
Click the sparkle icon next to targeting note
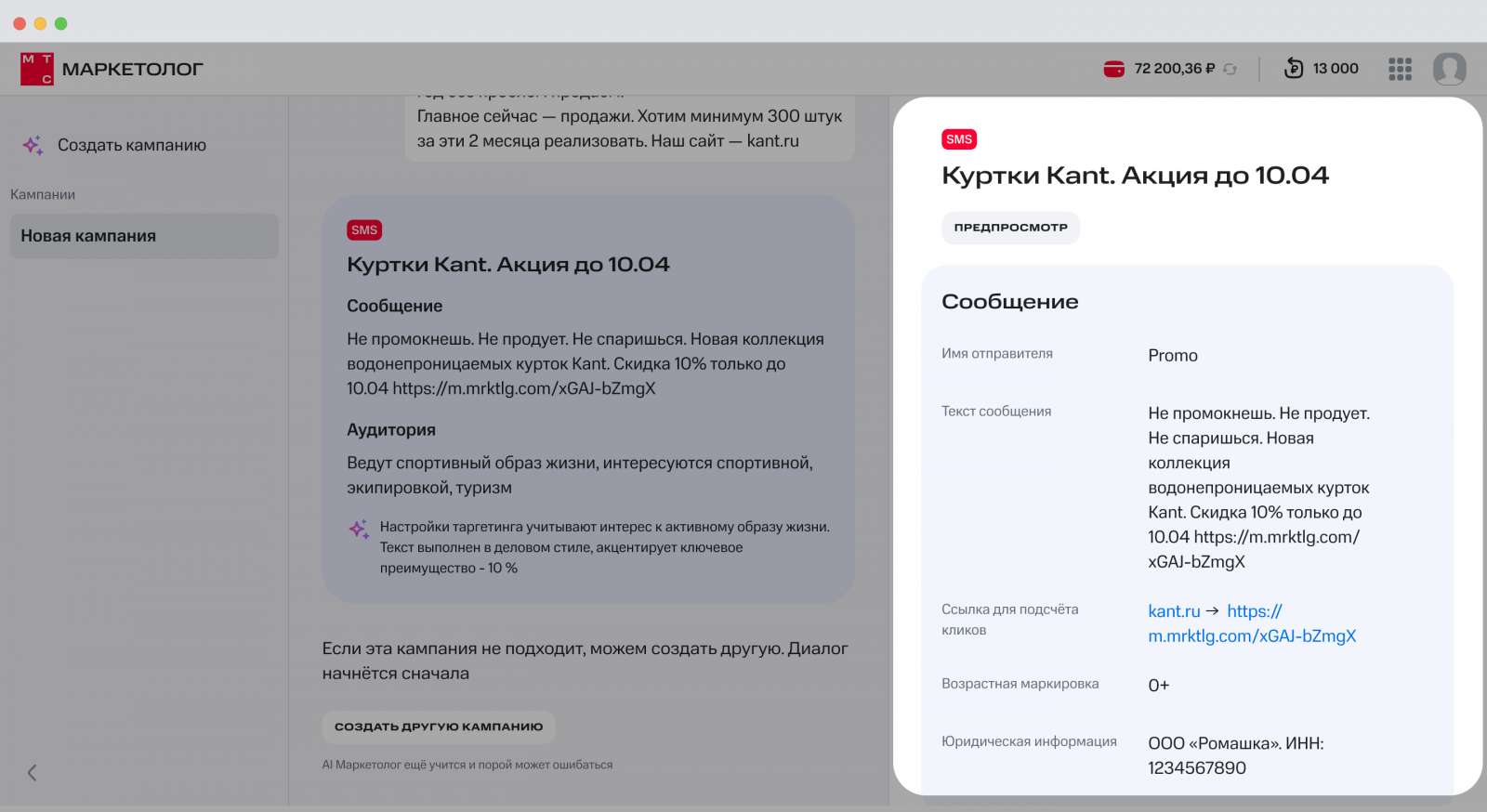coord(359,529)
